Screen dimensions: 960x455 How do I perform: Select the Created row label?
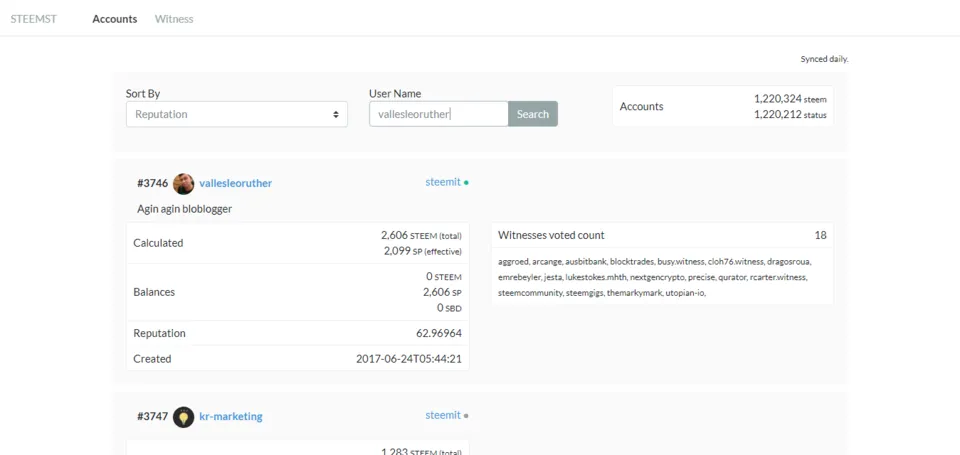click(x=152, y=359)
